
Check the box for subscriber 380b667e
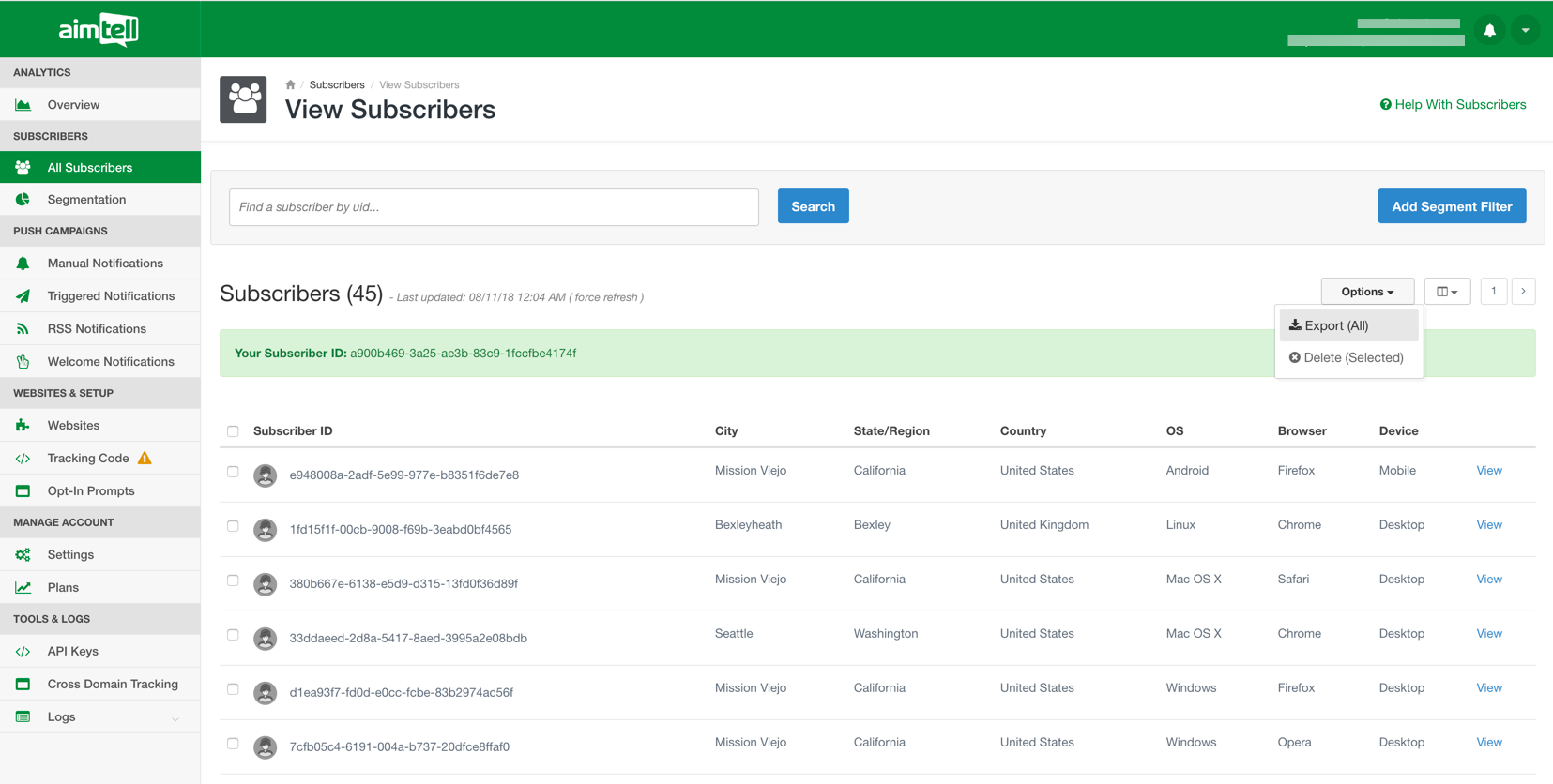[x=233, y=580]
